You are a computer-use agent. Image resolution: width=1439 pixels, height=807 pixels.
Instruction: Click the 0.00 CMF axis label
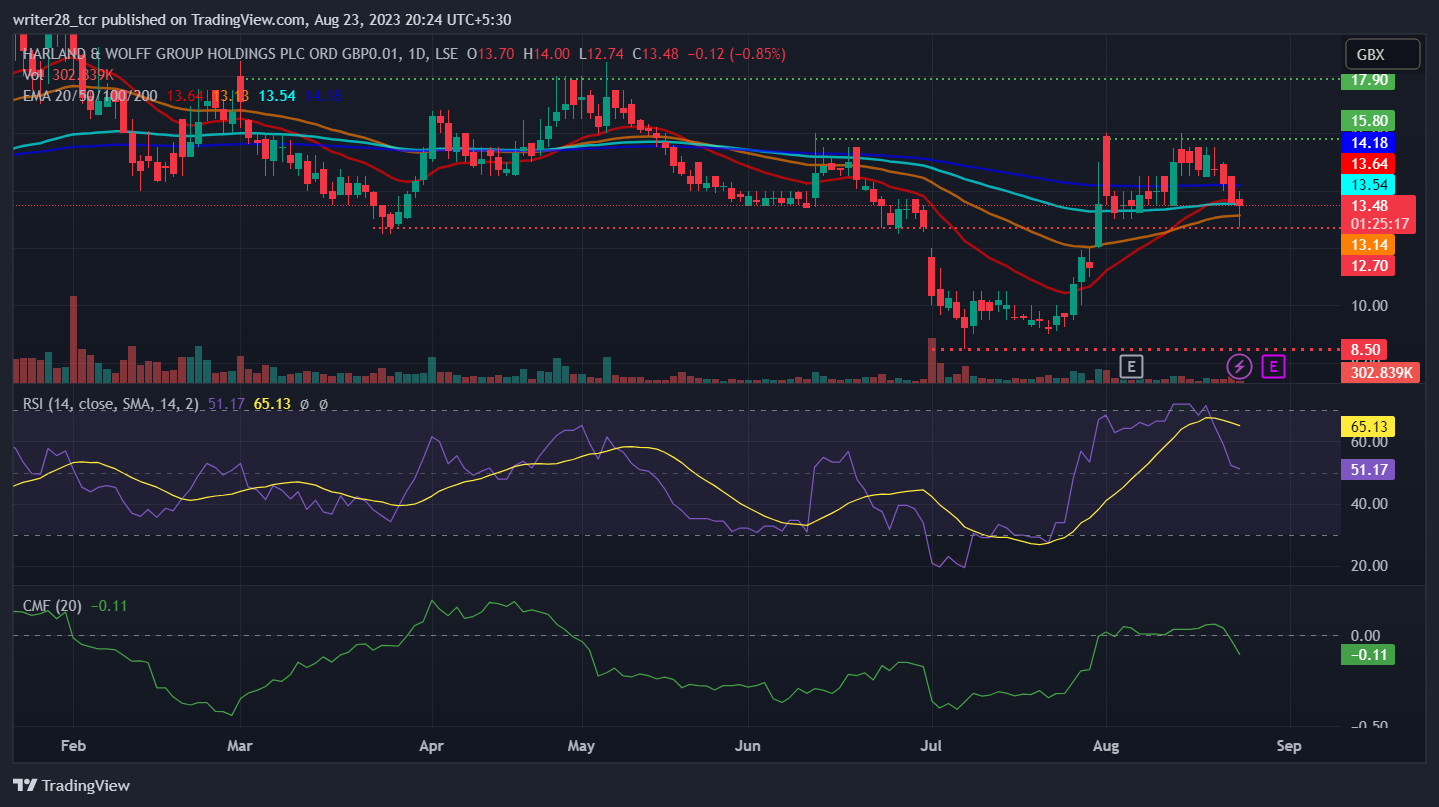pos(1364,636)
